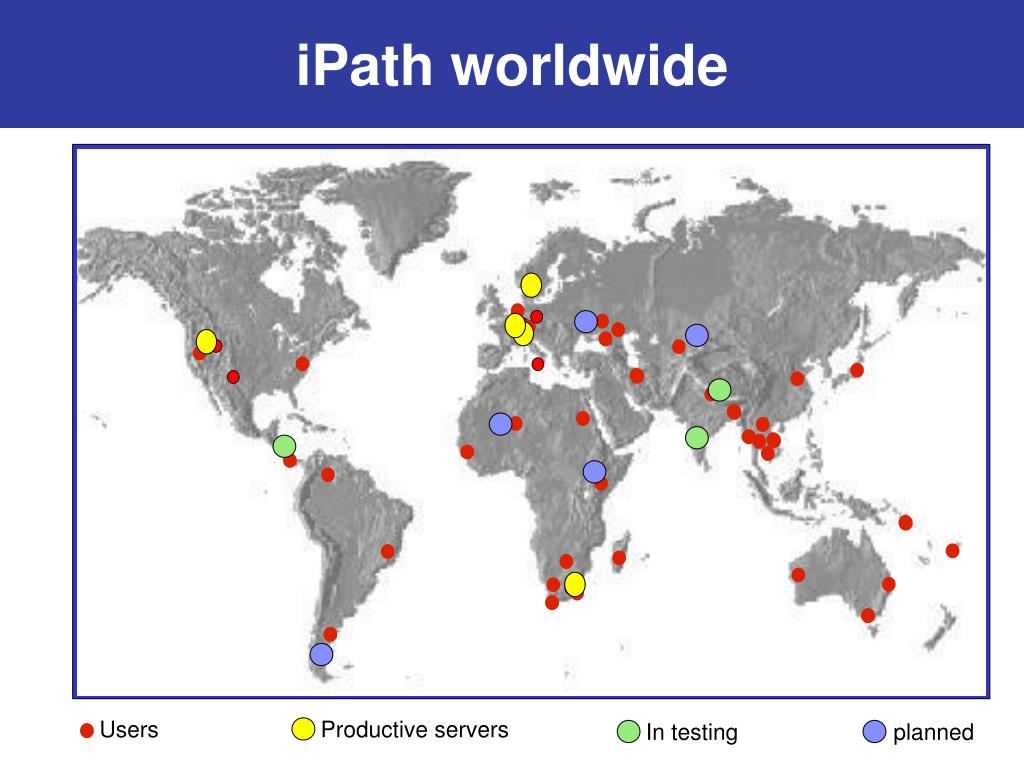
Task: Click the blue planned marker in southern Argentina
Action: 321,654
